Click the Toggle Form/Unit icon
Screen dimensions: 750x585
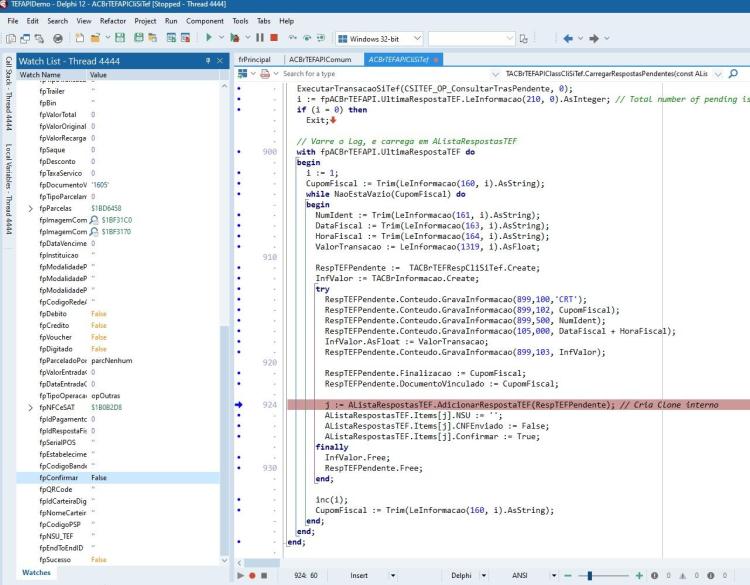pos(39,38)
